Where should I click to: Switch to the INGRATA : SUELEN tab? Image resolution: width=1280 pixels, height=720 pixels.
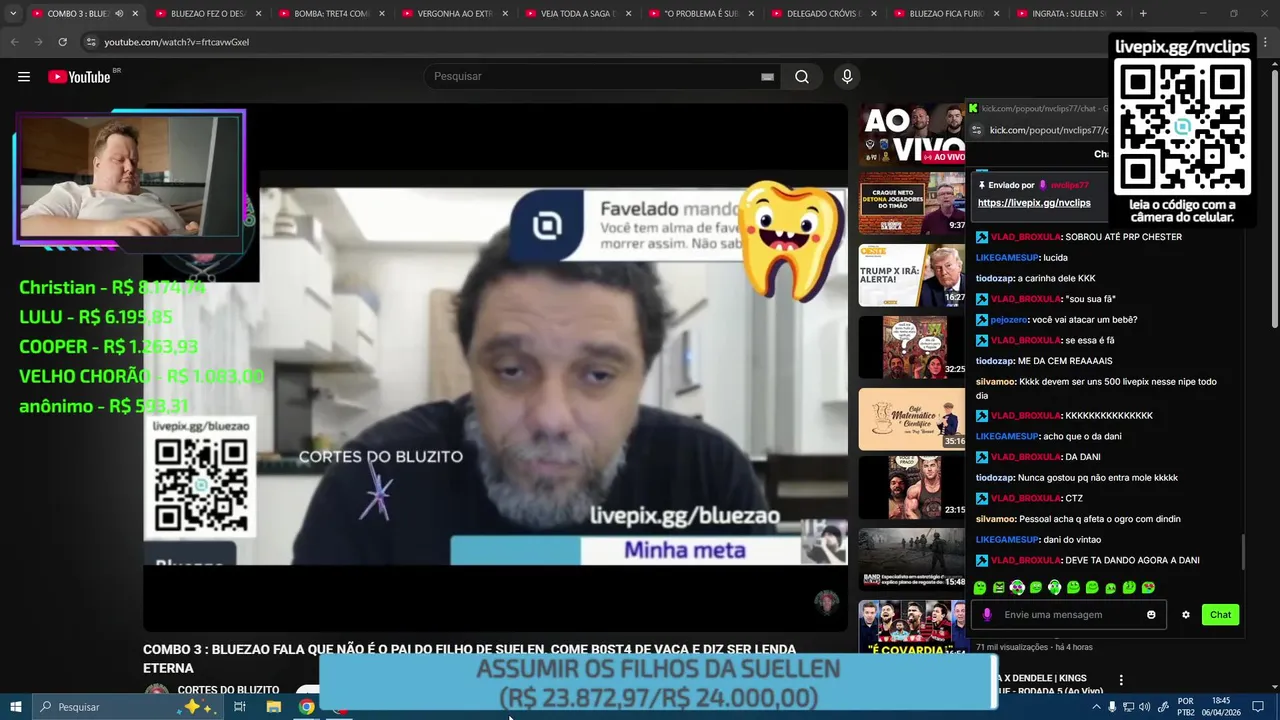[x=1069, y=14]
